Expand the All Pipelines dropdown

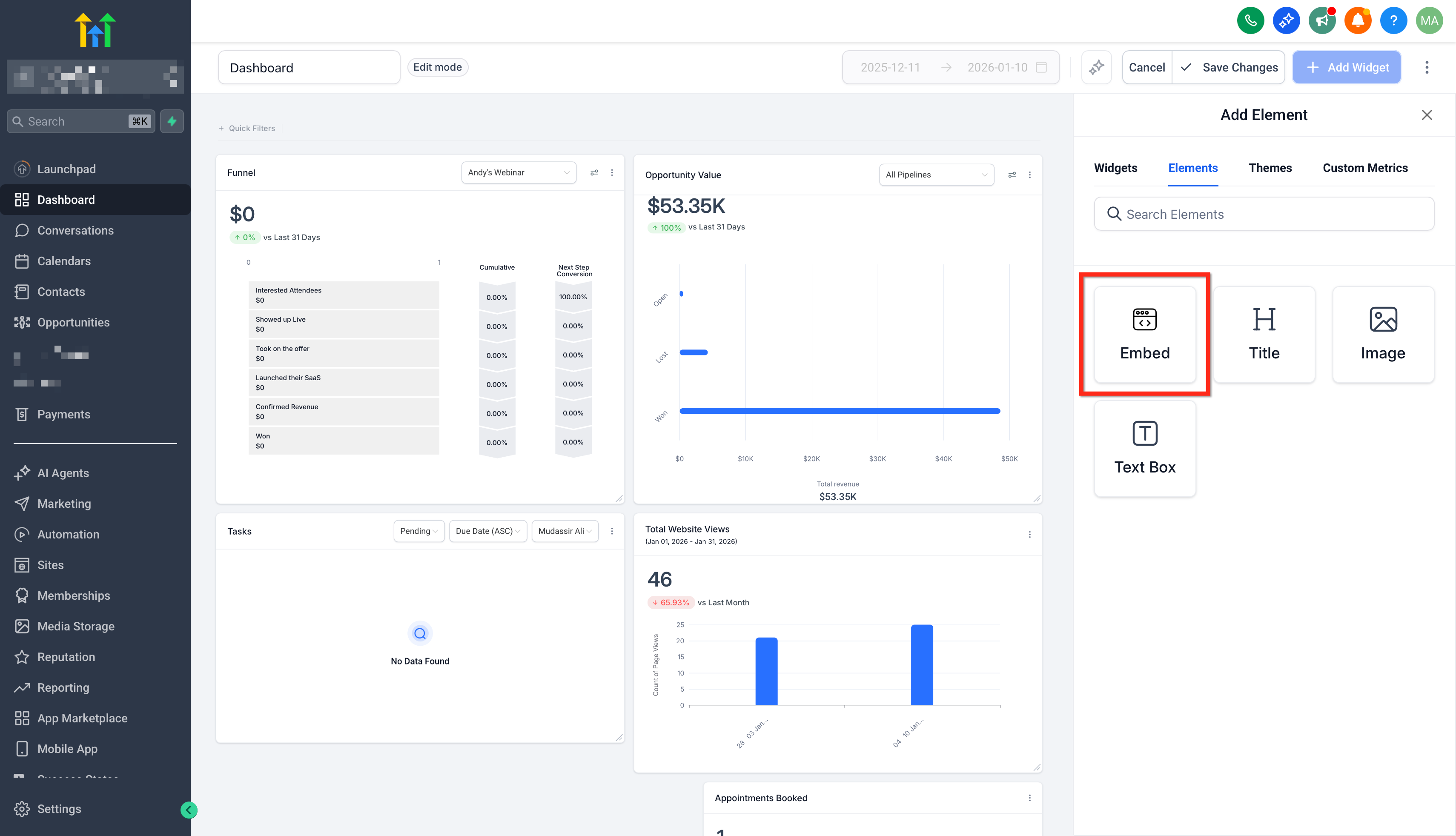[936, 175]
